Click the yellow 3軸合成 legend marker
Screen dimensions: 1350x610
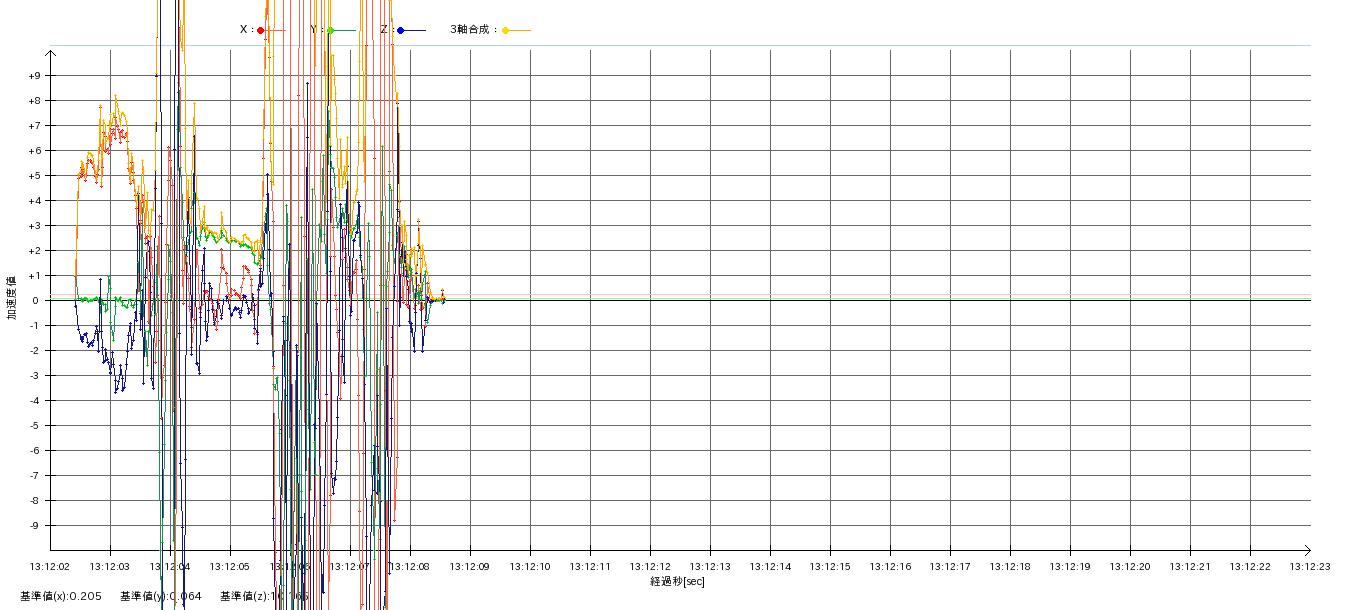pyautogui.click(x=505, y=30)
